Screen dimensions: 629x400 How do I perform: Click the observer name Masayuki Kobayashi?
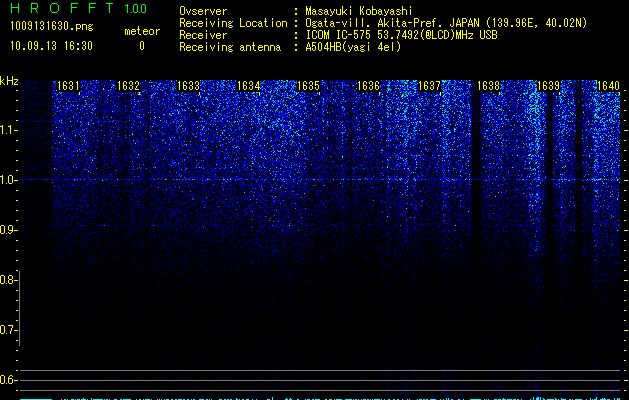point(359,11)
